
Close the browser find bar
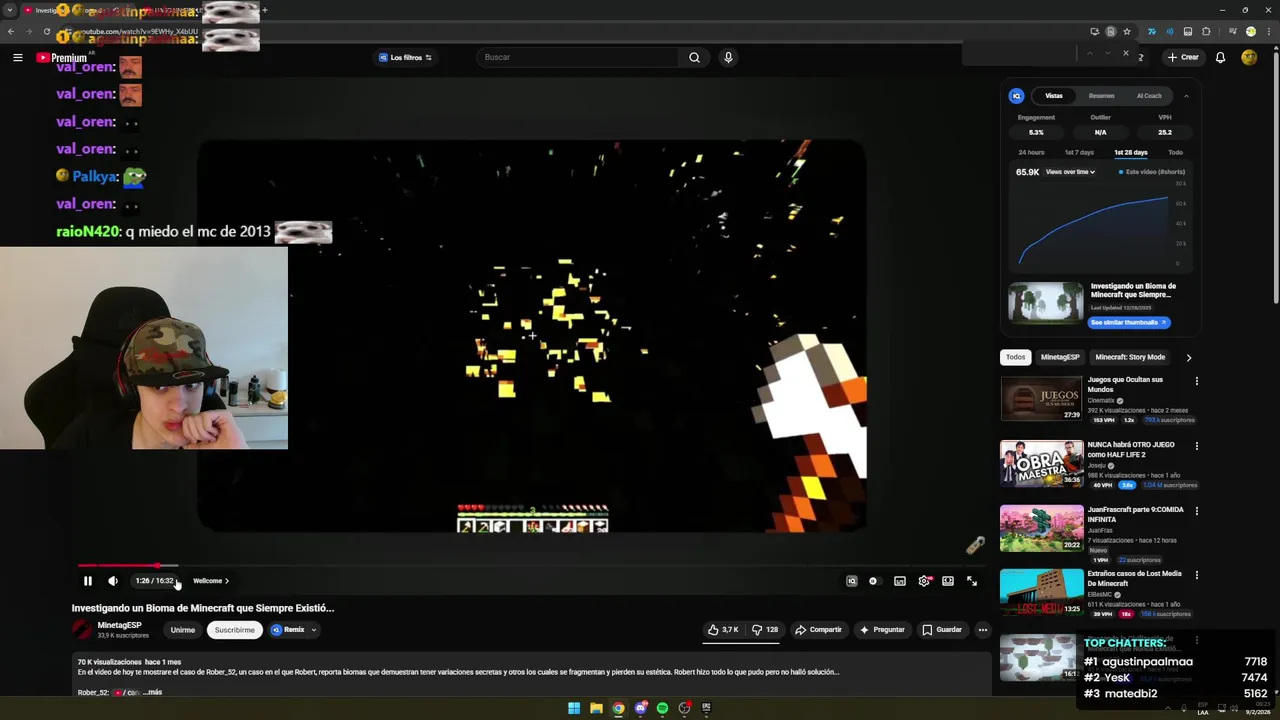1125,53
